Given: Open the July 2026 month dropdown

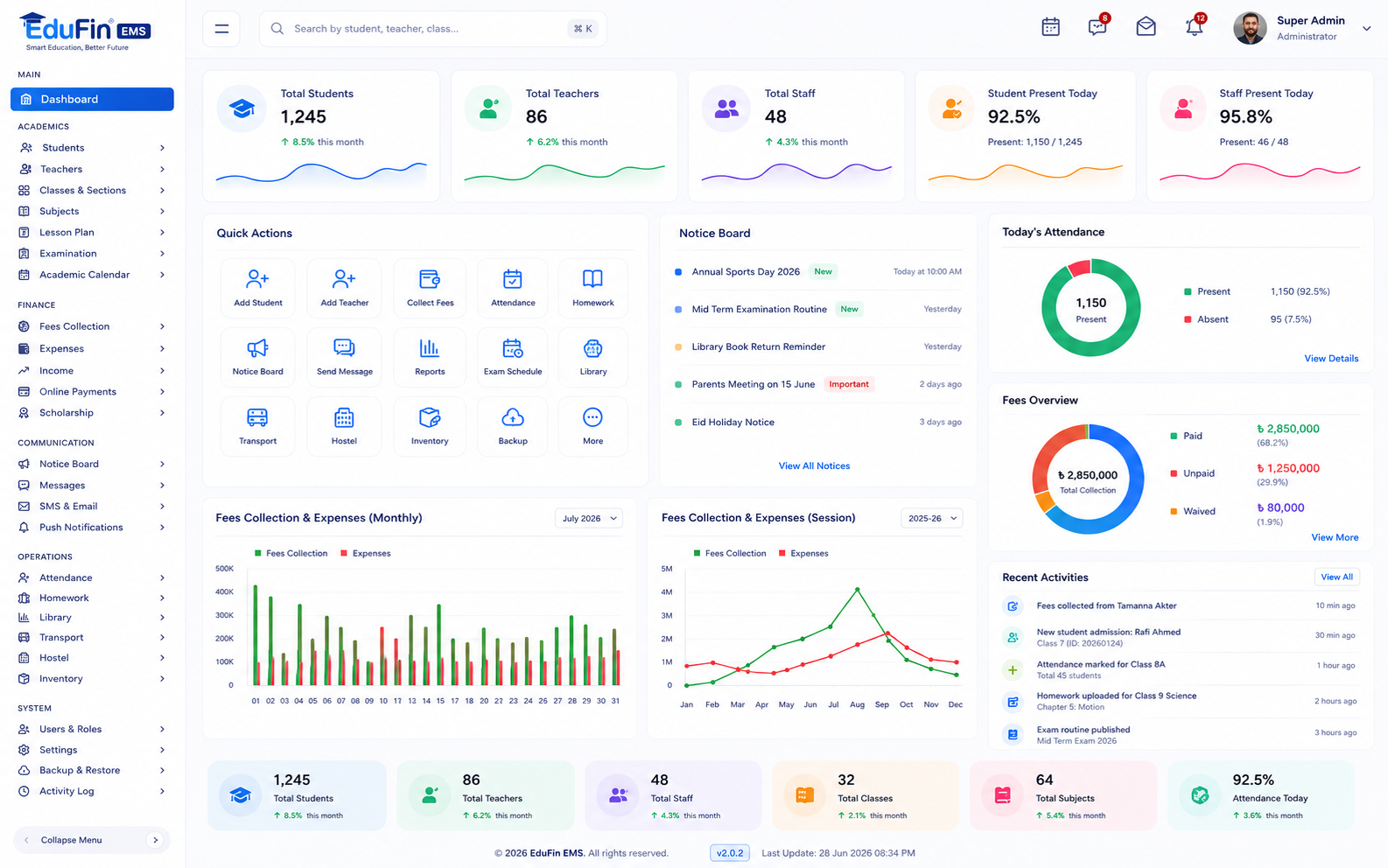Looking at the screenshot, I should pyautogui.click(x=589, y=518).
